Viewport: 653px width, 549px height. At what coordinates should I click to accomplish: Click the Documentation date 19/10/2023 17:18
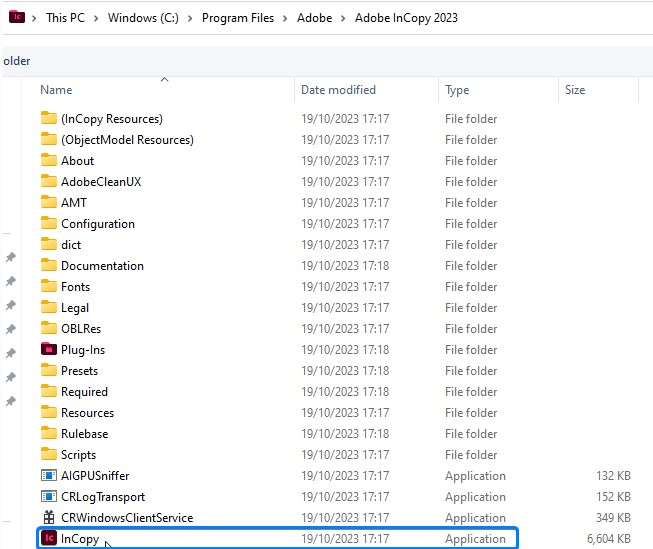pos(345,266)
